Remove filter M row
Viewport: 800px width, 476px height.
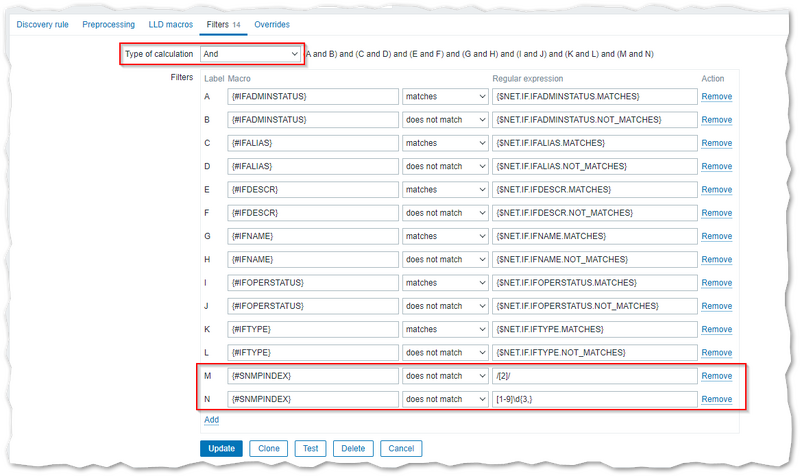click(716, 376)
